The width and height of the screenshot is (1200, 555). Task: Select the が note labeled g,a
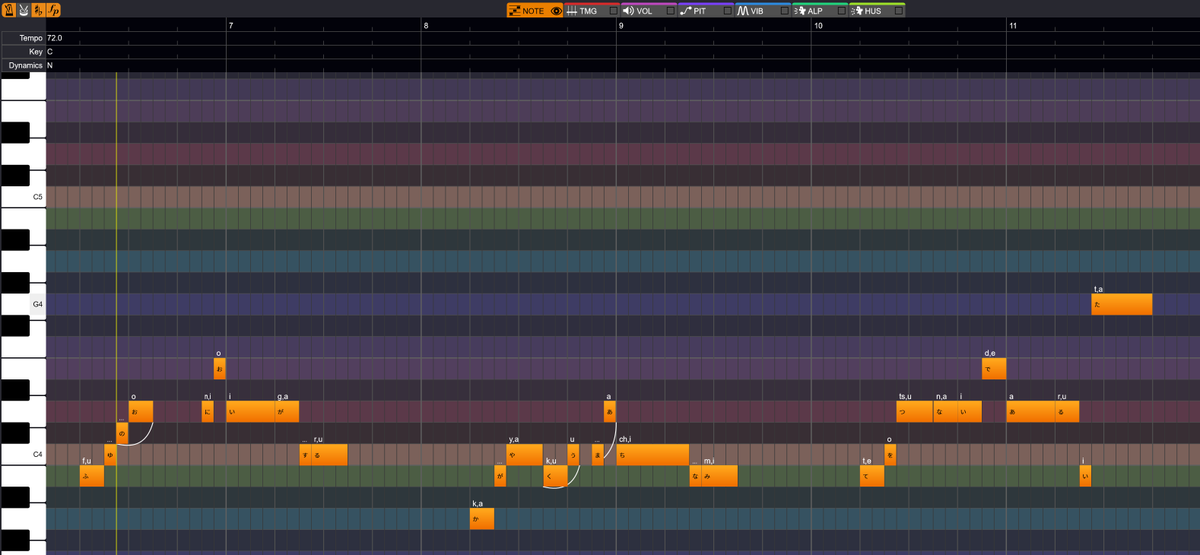[287, 412]
